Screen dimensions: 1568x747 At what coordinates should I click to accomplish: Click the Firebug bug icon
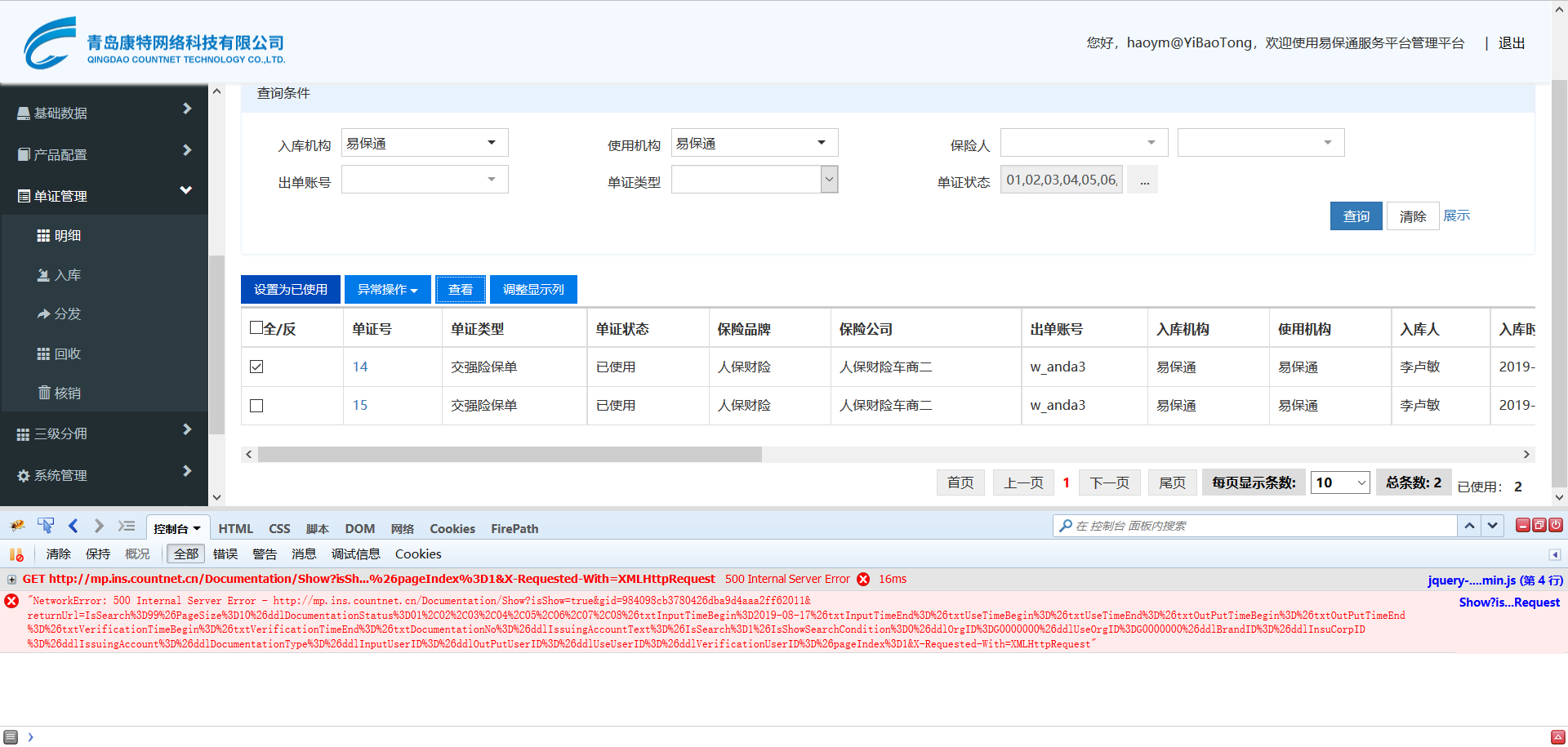(17, 526)
